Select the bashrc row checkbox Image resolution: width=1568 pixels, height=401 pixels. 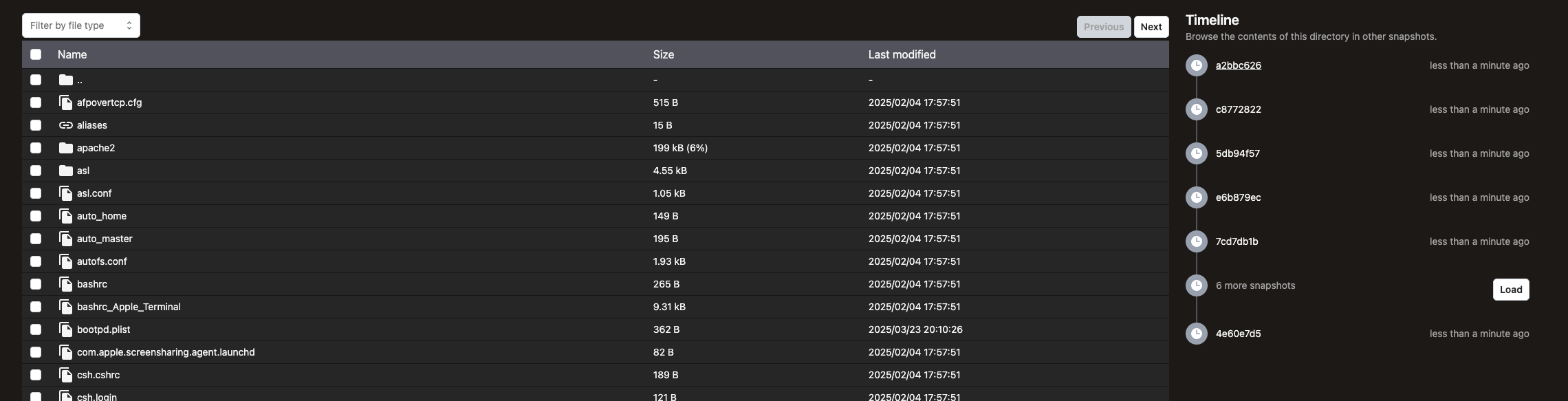[36, 284]
